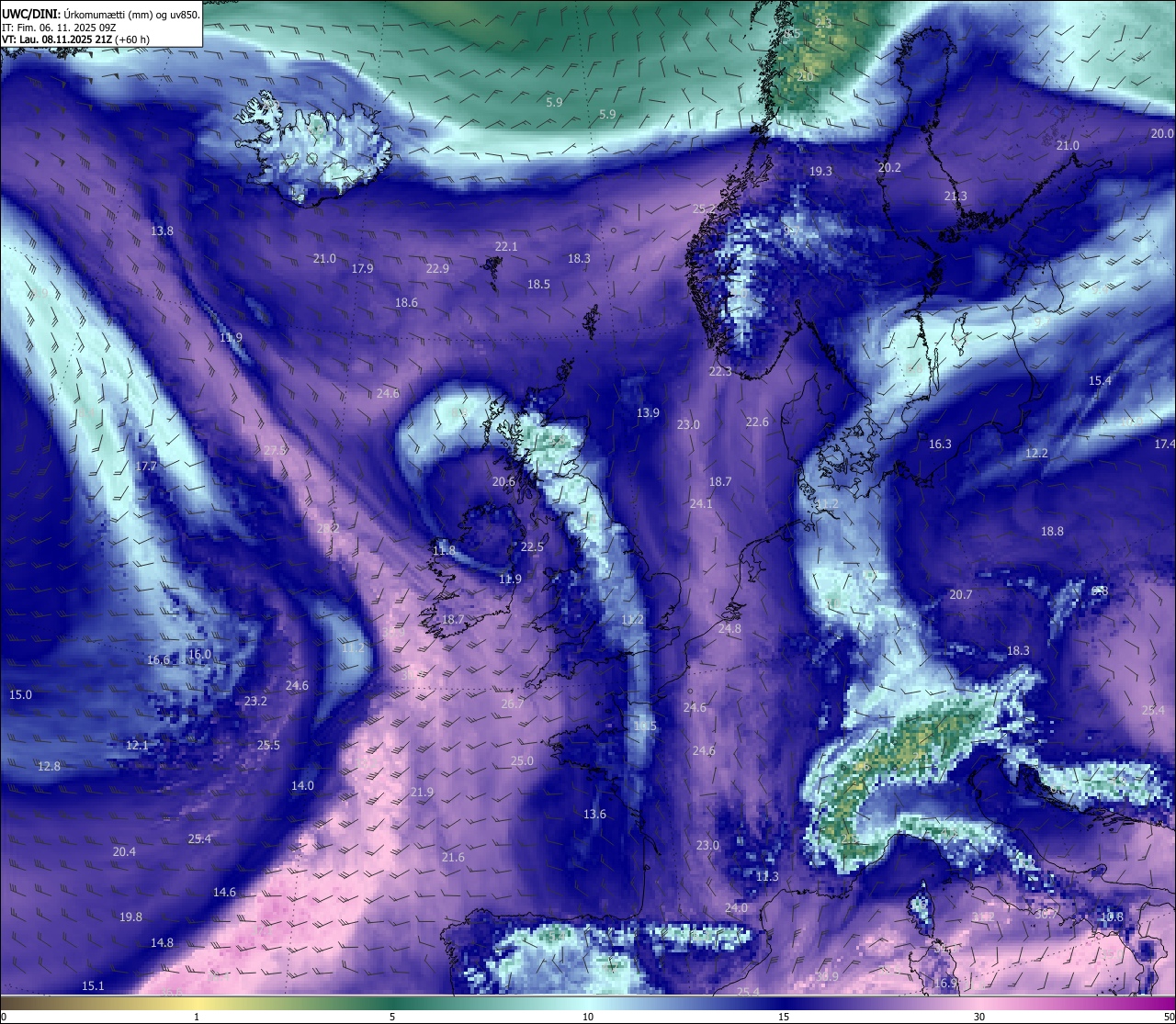This screenshot has width=1176, height=1024.
Task: Click the 15.4 value over the Baltics
Action: click(x=1100, y=381)
